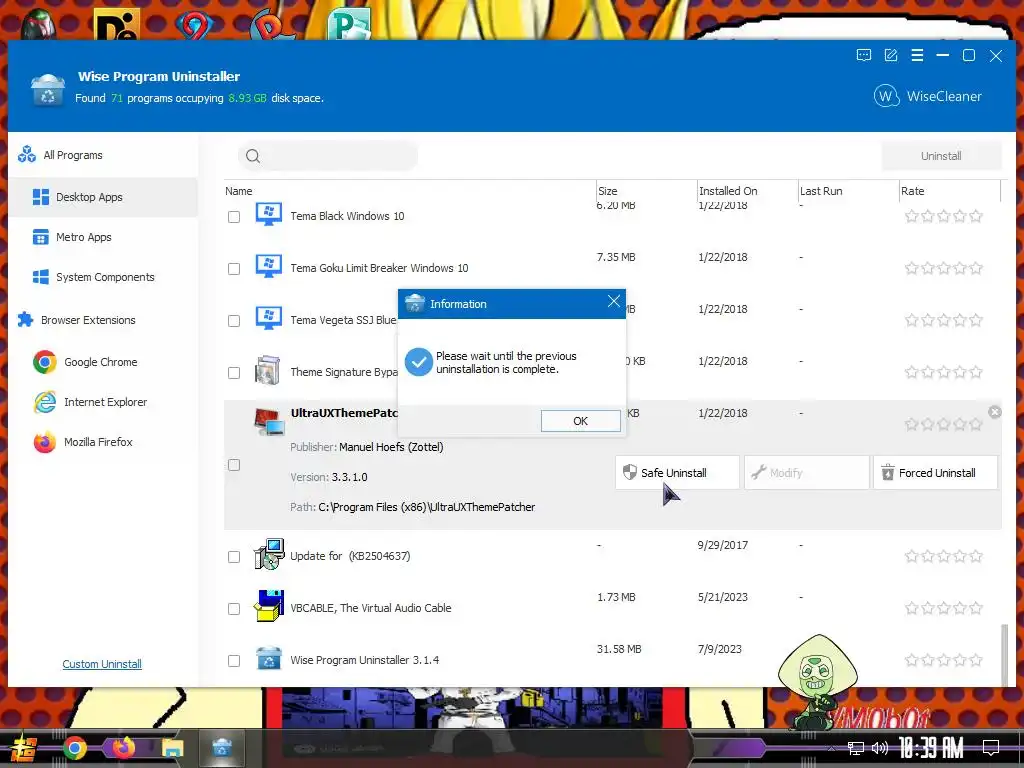Select System Components category
The height and width of the screenshot is (768, 1024).
coord(103,277)
